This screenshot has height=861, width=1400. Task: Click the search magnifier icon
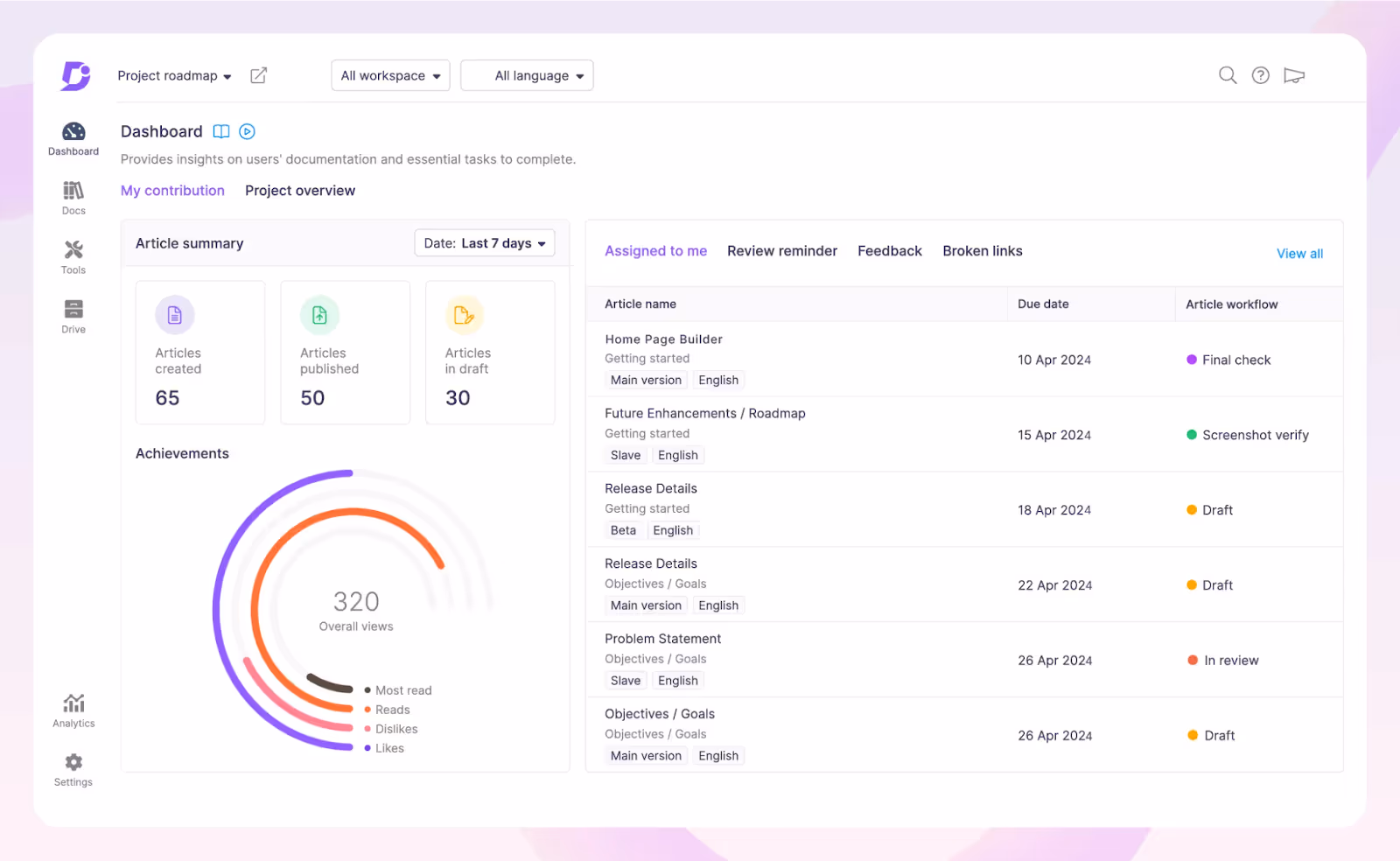pos(1228,75)
